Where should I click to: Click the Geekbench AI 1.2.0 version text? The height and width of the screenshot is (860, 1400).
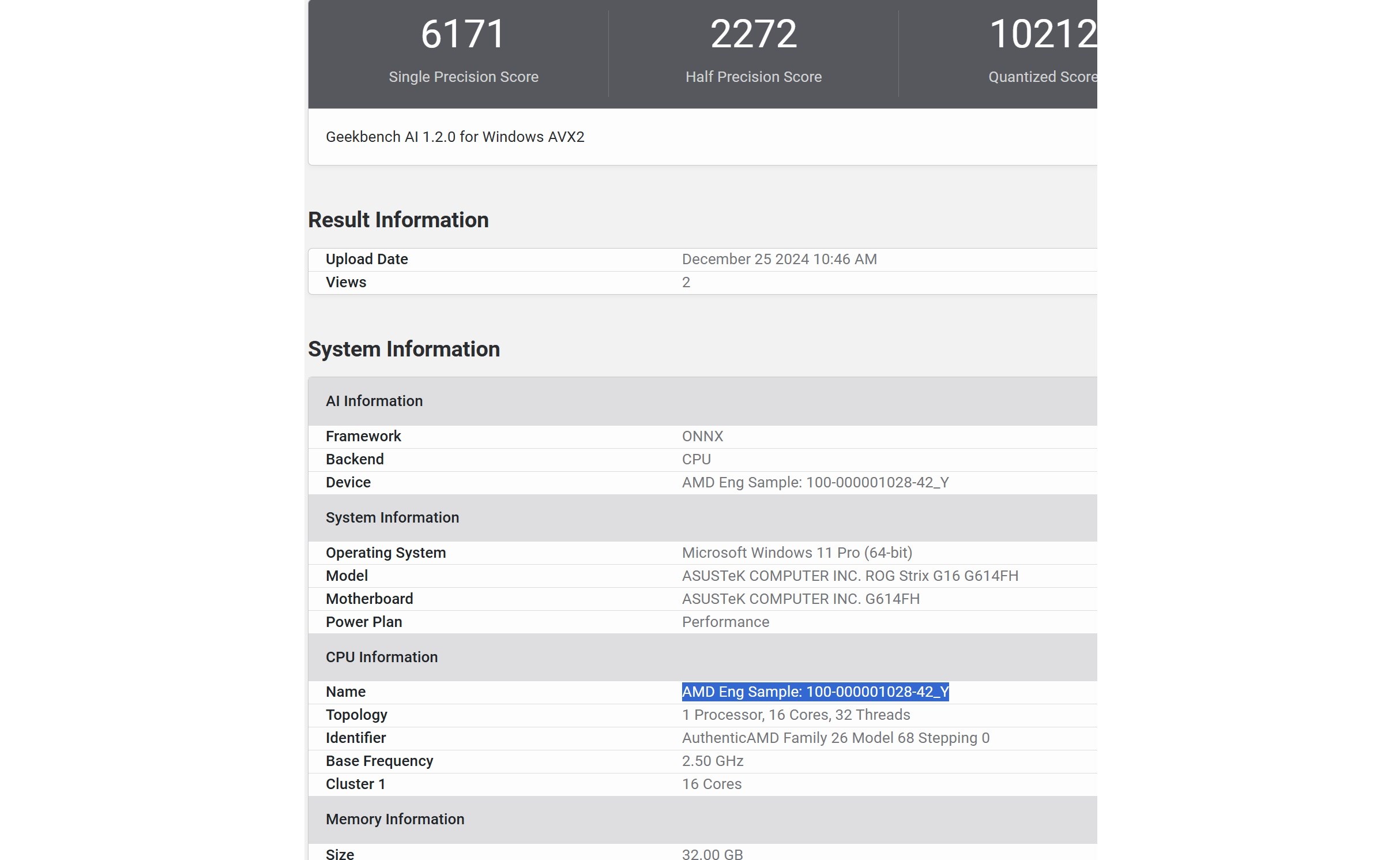[454, 137]
